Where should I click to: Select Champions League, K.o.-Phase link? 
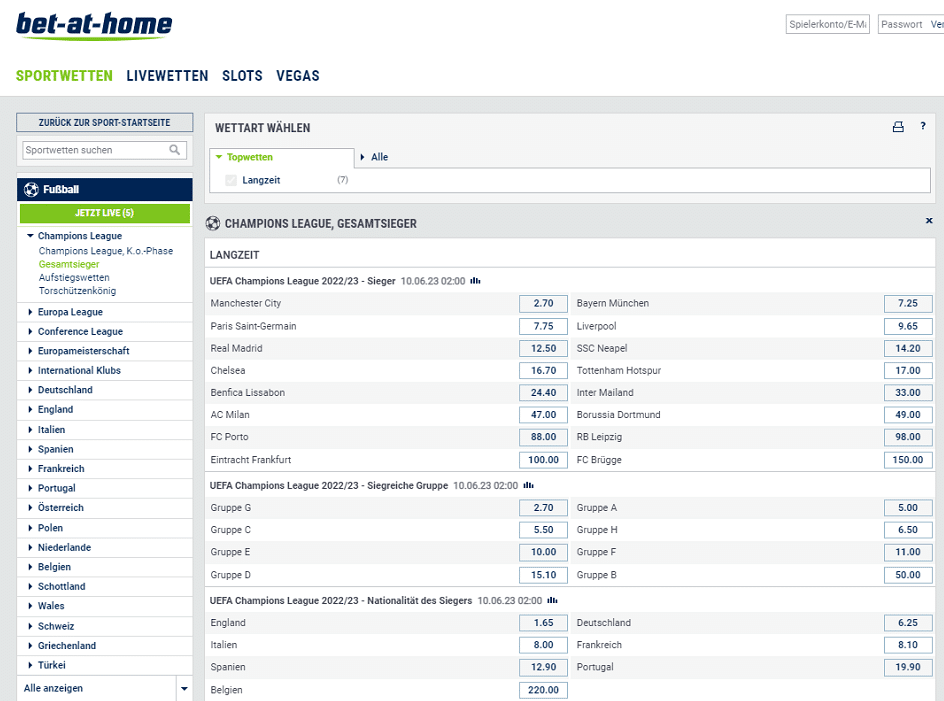pos(106,251)
